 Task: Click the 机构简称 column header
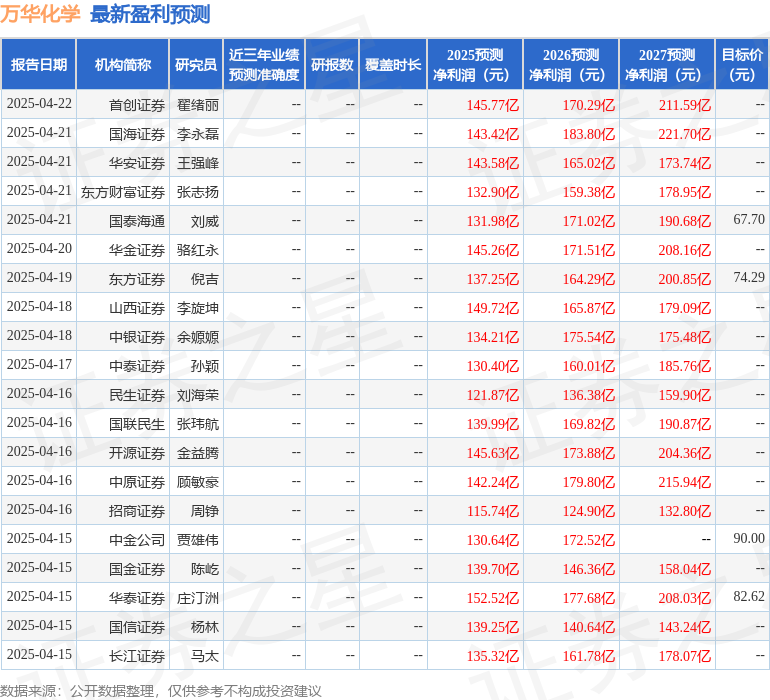(x=123, y=65)
